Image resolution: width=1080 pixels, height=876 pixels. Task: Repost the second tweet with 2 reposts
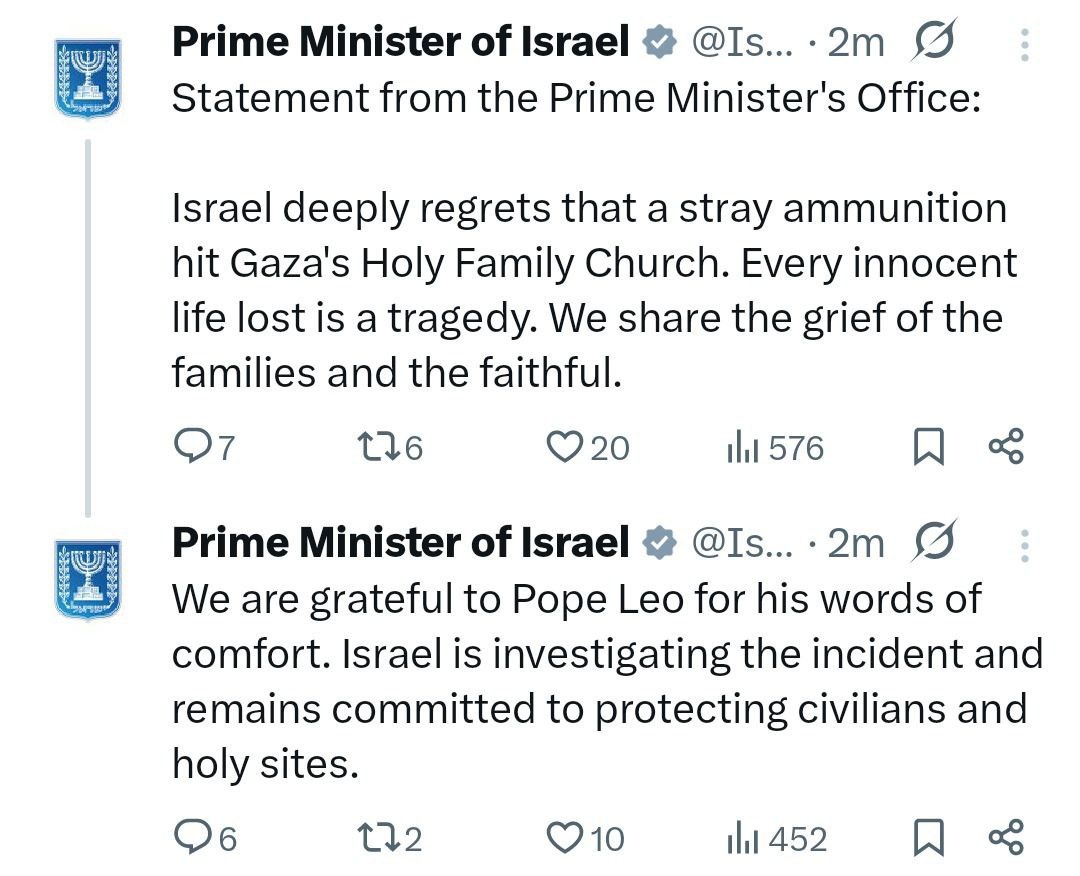click(x=390, y=838)
